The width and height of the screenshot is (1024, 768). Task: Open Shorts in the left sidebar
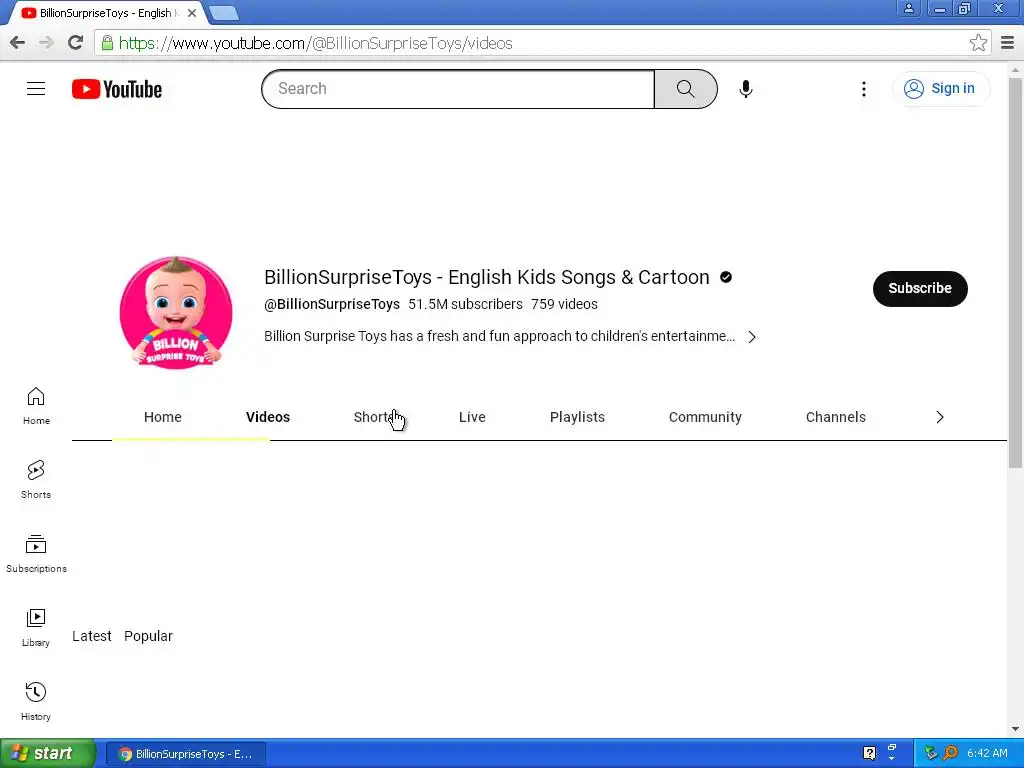[36, 480]
